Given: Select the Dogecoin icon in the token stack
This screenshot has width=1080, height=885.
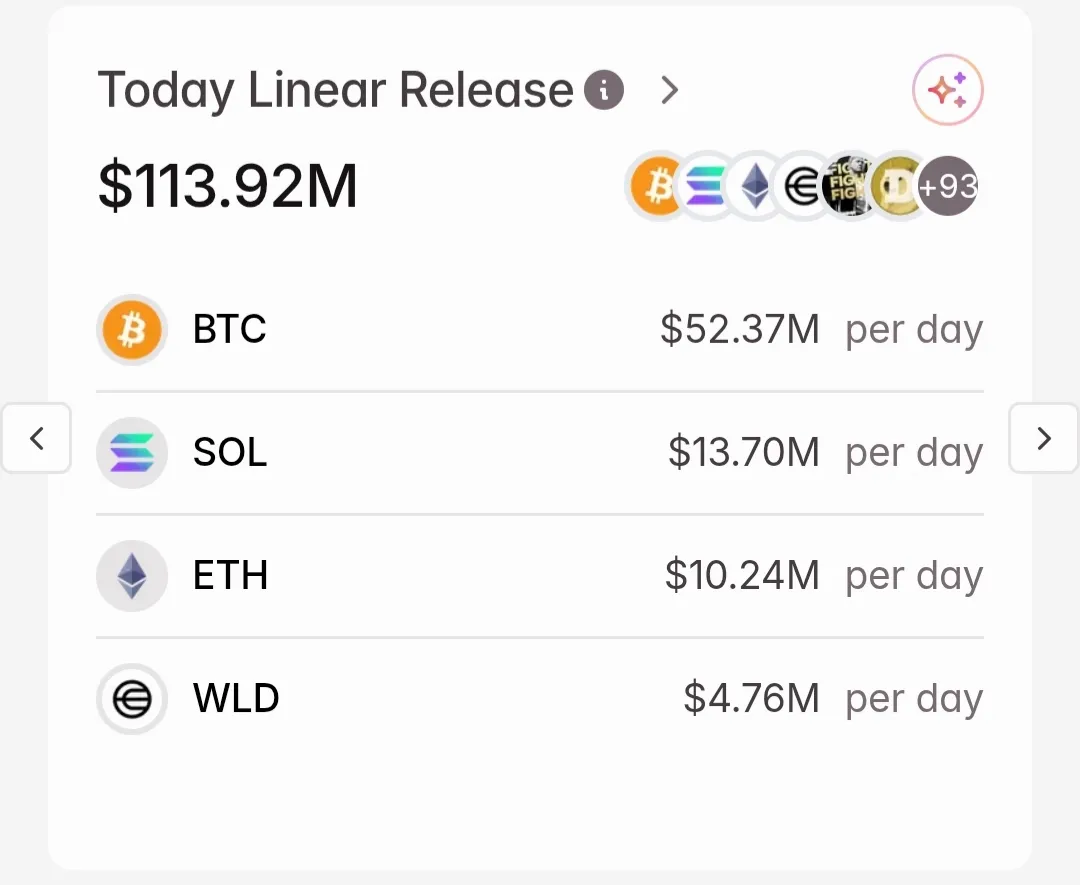Looking at the screenshot, I should [895, 186].
